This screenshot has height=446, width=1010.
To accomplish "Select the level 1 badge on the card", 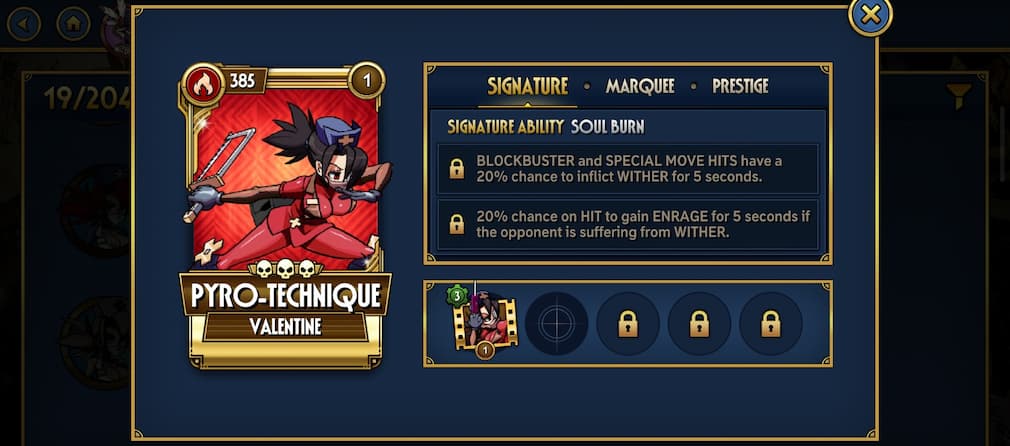I will 367,81.
